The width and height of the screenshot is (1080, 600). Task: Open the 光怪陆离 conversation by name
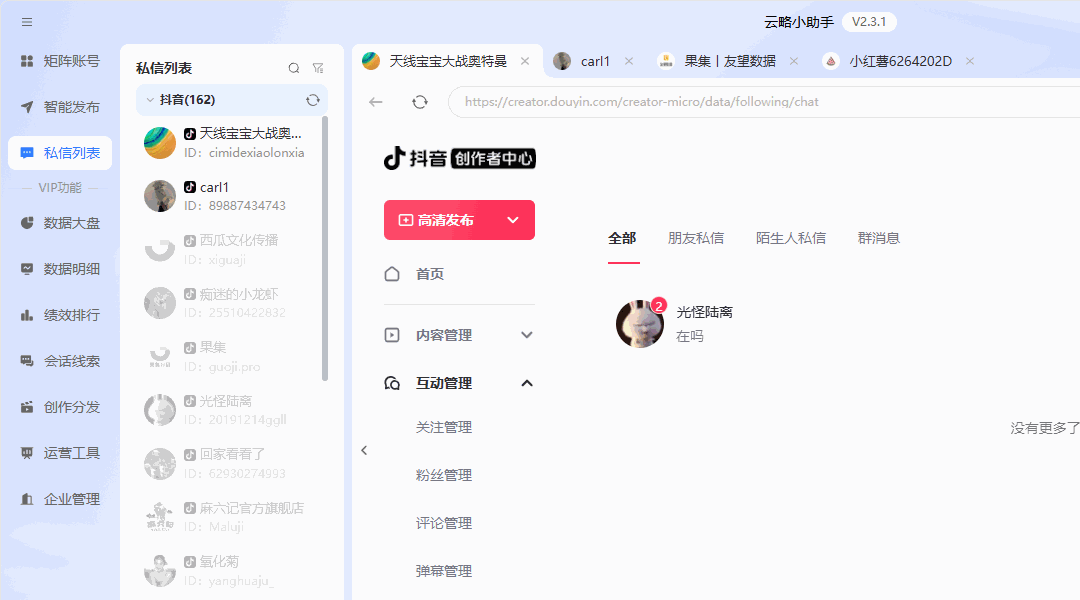click(704, 313)
